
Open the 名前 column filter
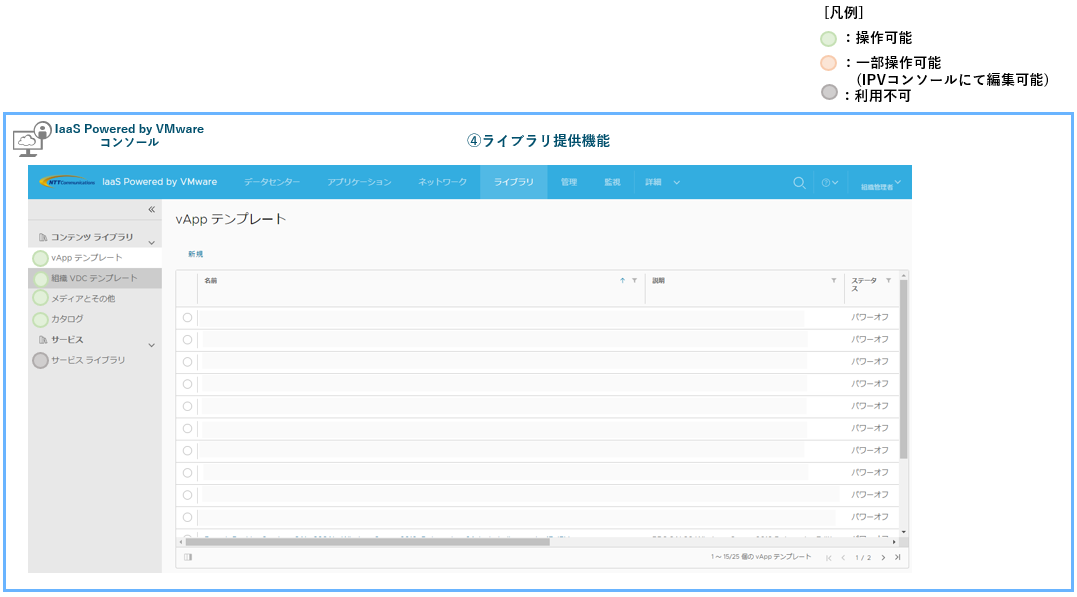click(635, 280)
